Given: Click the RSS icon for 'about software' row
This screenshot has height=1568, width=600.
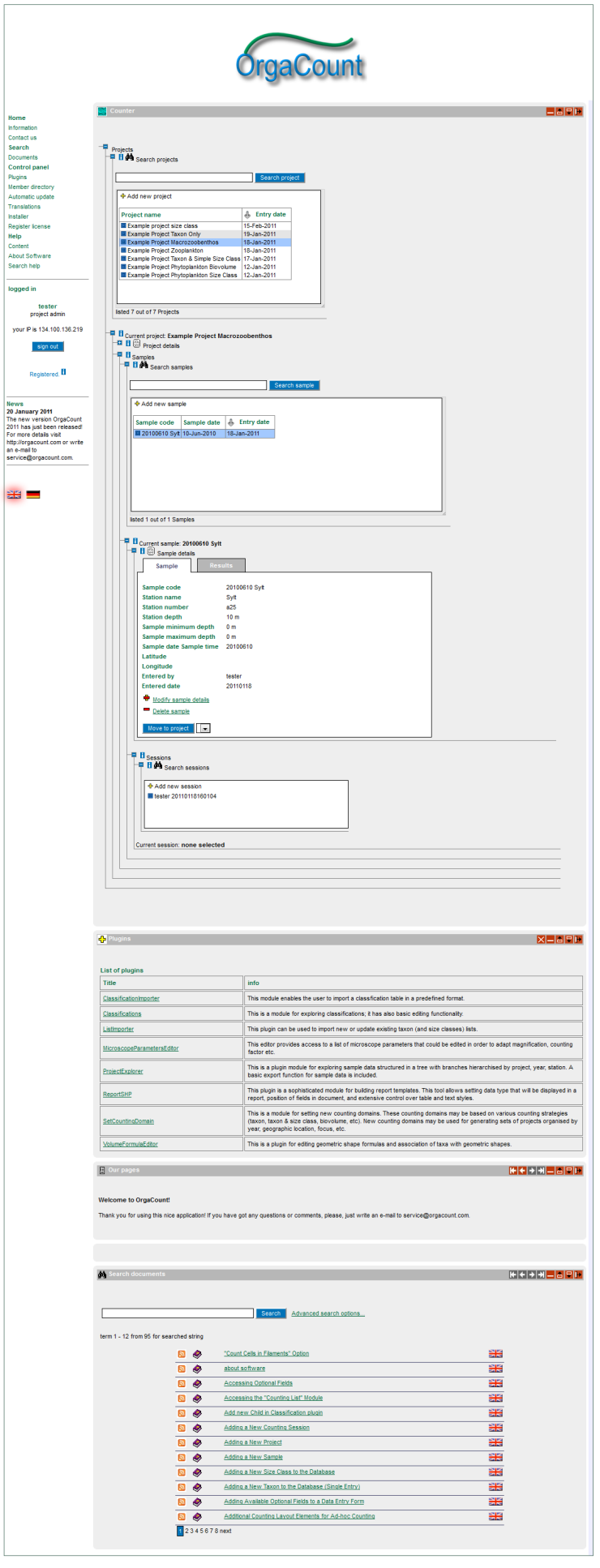Looking at the screenshot, I should [182, 1369].
